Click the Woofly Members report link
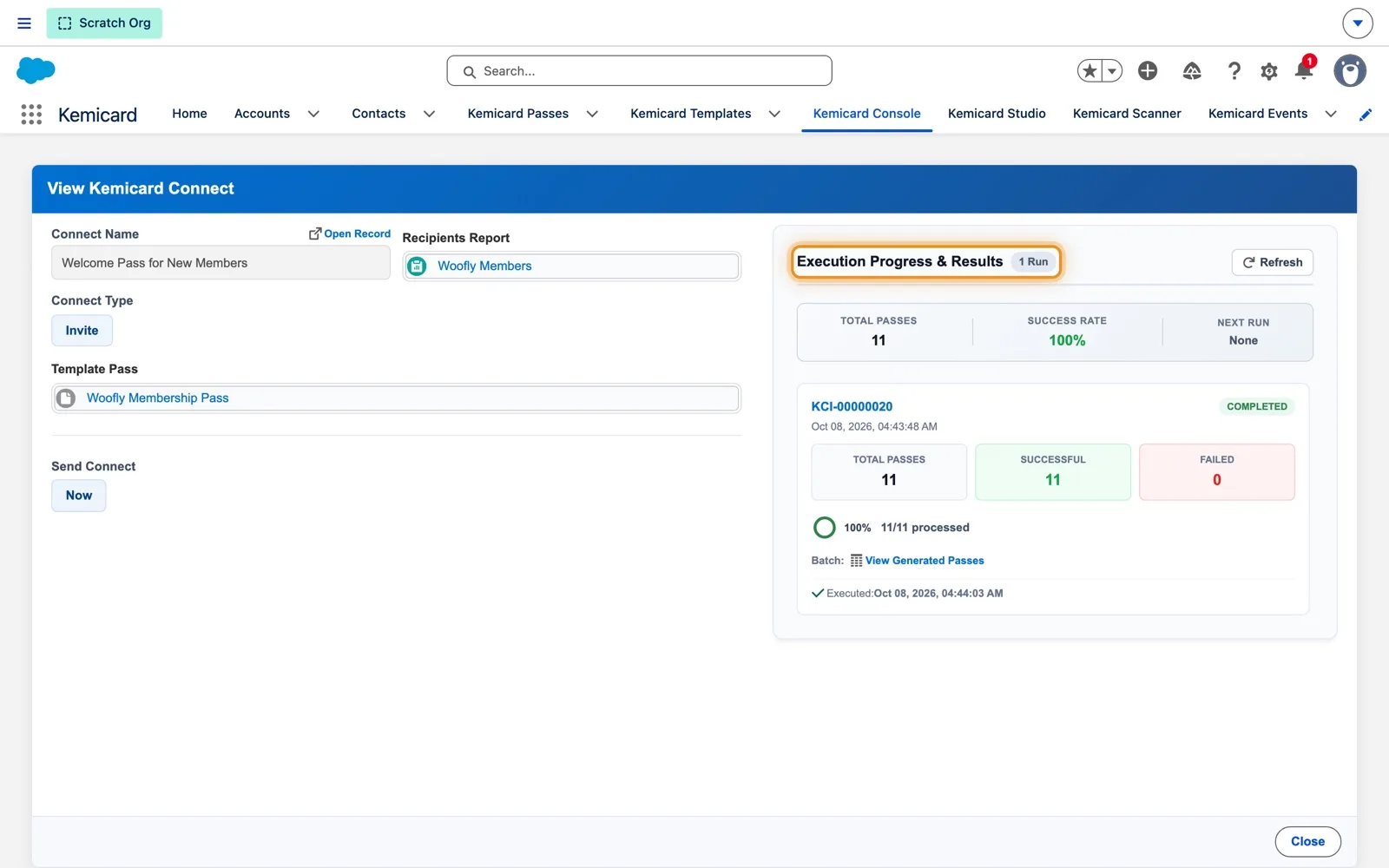1389x868 pixels. pos(484,266)
